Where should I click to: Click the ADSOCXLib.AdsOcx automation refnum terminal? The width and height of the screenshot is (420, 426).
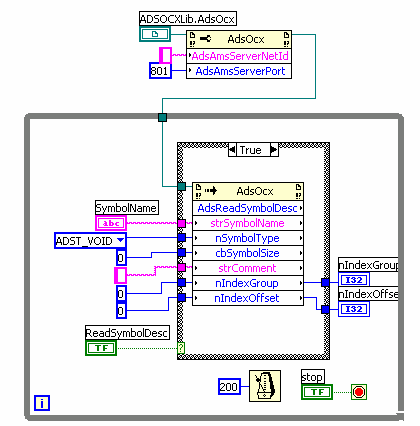tap(155, 34)
